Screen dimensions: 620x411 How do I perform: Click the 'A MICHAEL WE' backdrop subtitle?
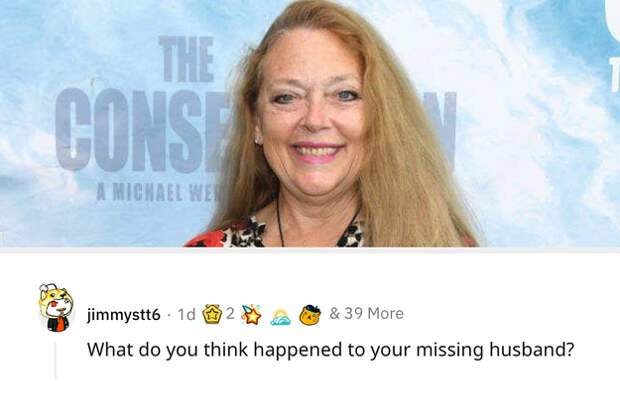coord(159,193)
